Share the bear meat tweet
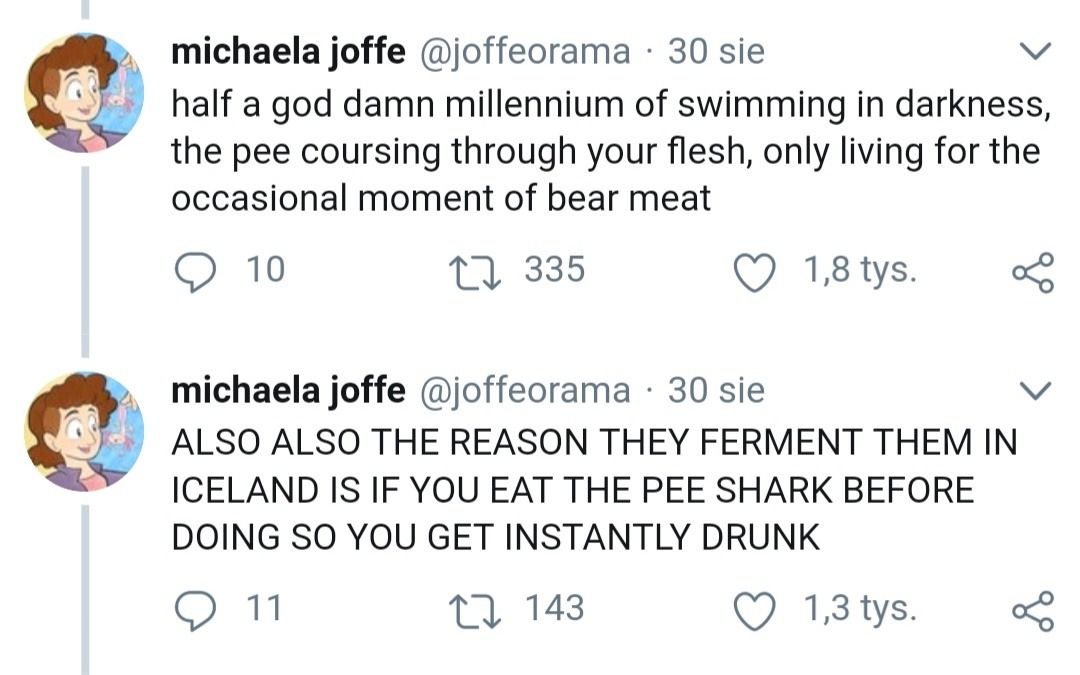The height and width of the screenshot is (675, 1080). click(x=1032, y=271)
